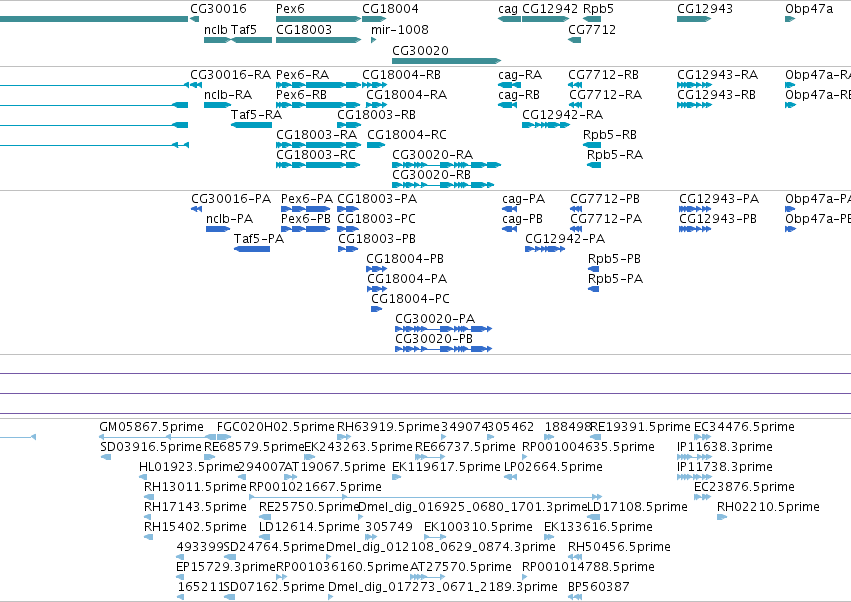This screenshot has height=602, width=851.
Task: Select transcript CG12942-RA
Action: (x=562, y=115)
